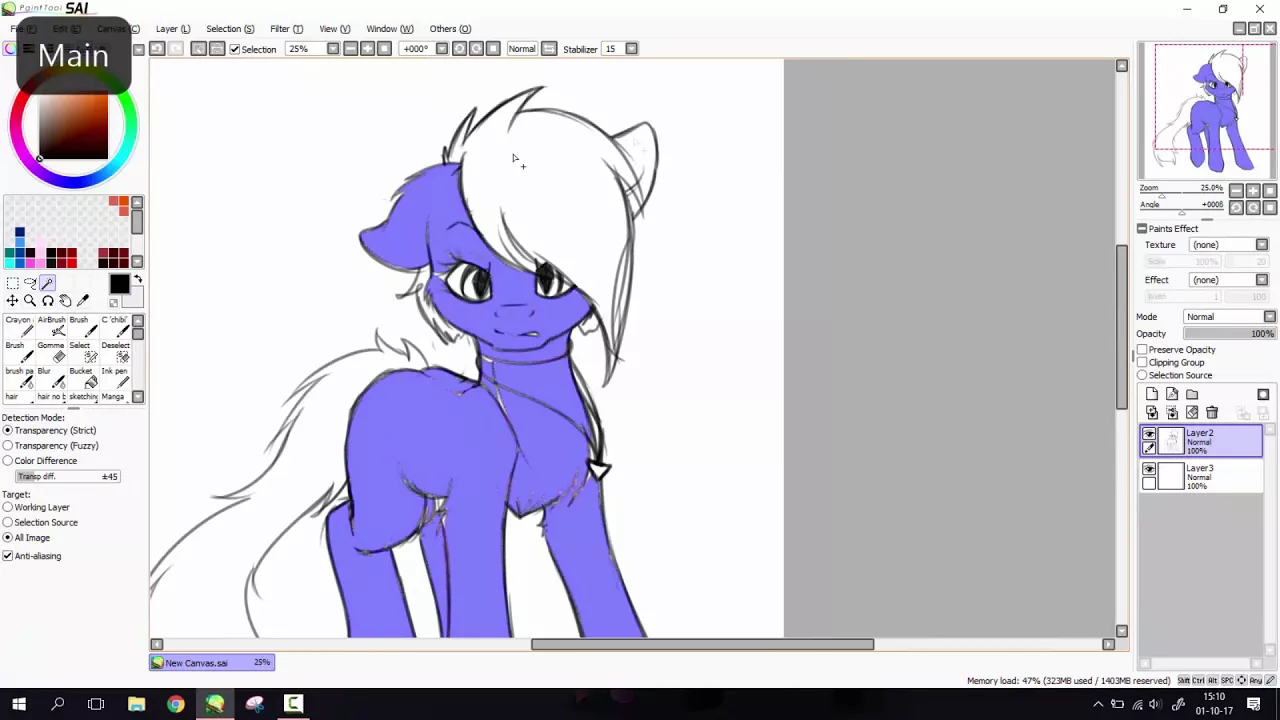Hide Layer2 with its eye icon
The image size is (1280, 720).
pyautogui.click(x=1149, y=435)
